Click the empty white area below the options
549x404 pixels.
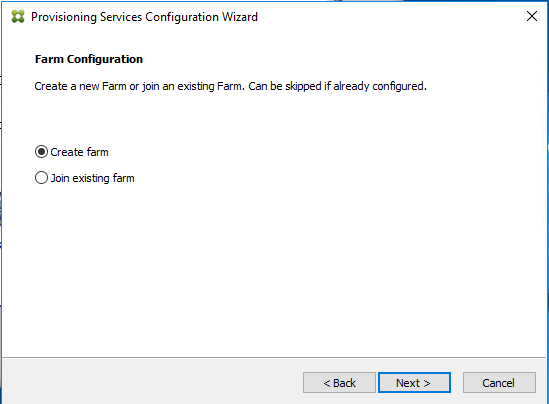click(x=273, y=270)
